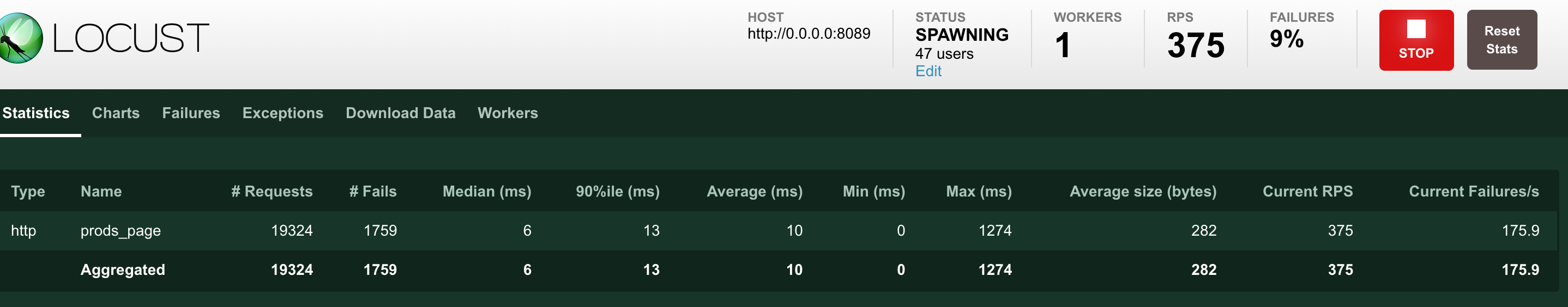Sort by Average size (bytes) column
The width and height of the screenshot is (1568, 307).
pyautogui.click(x=1143, y=192)
